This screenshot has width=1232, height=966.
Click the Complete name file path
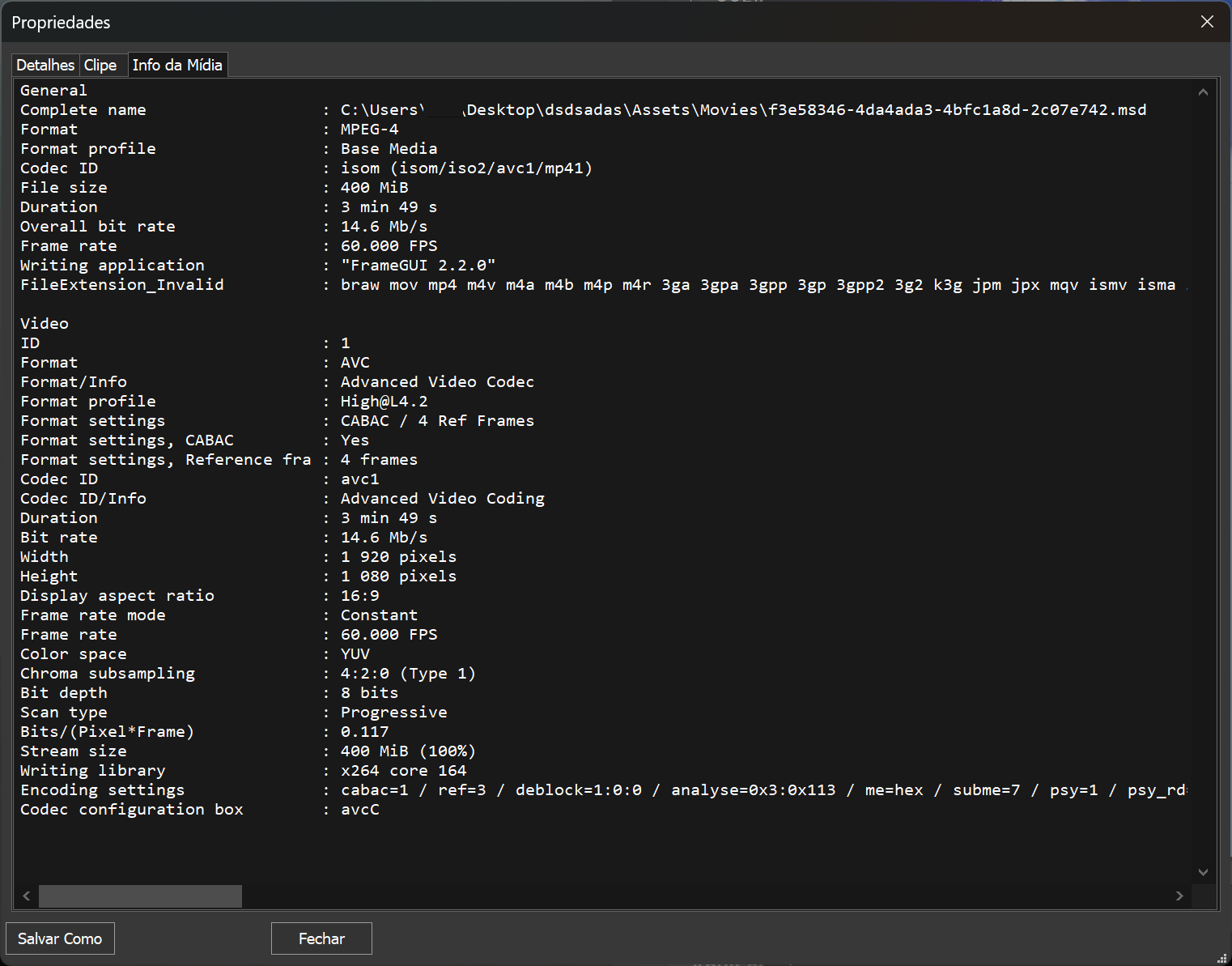[x=742, y=110]
